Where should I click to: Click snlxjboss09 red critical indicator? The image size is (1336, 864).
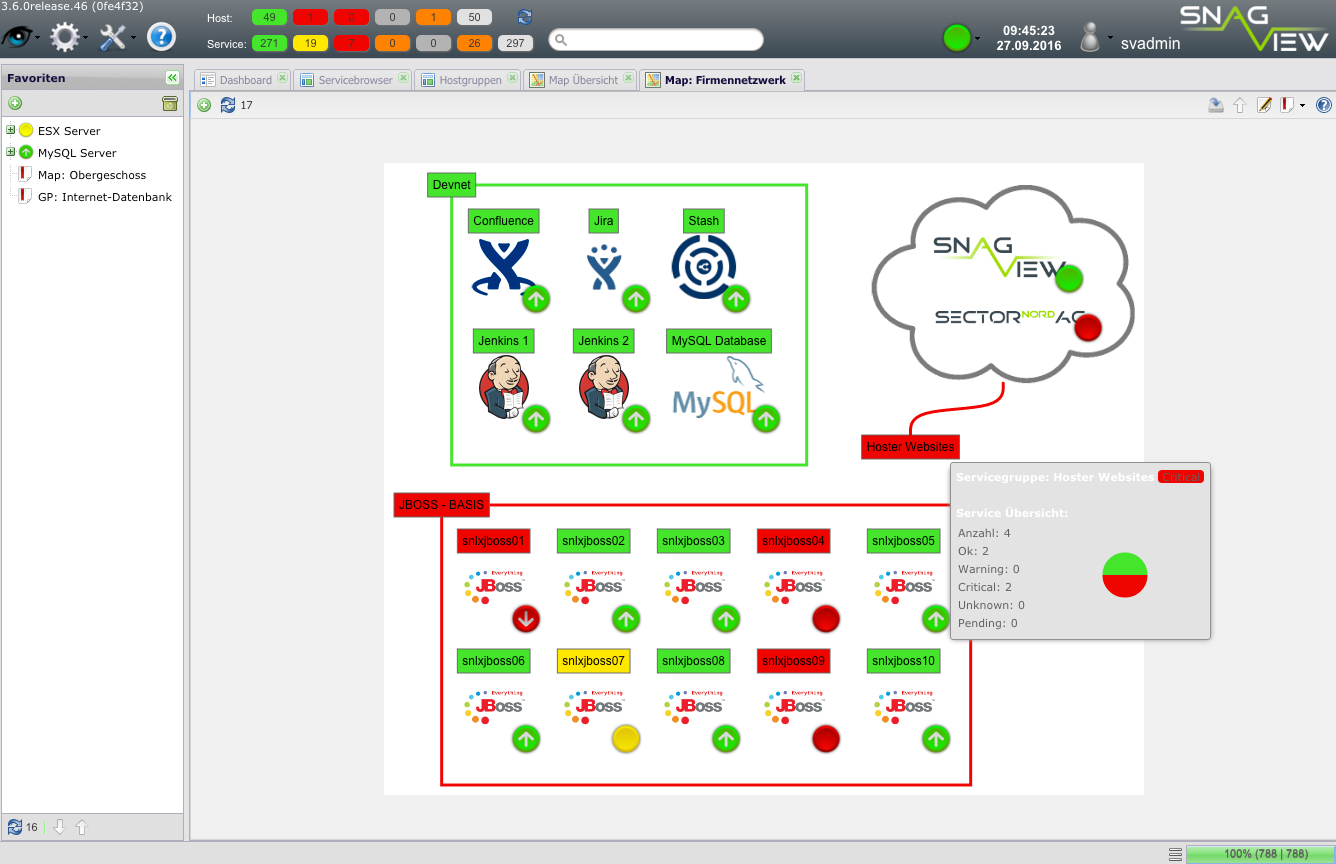(x=826, y=739)
